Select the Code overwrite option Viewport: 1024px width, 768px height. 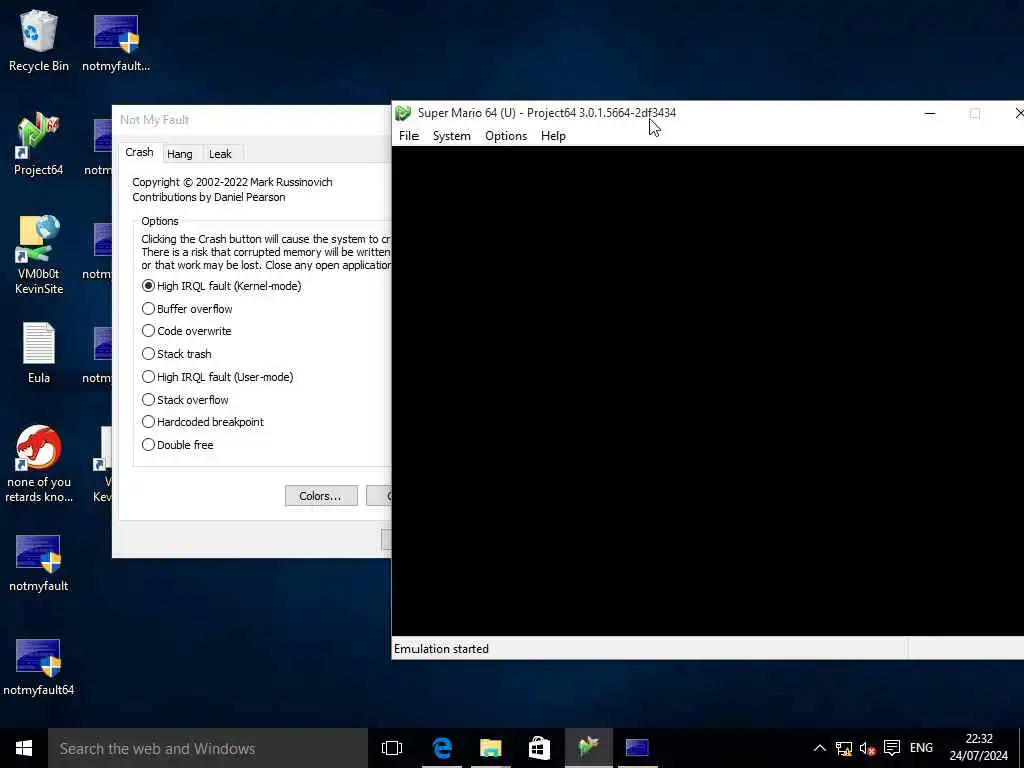(186, 331)
